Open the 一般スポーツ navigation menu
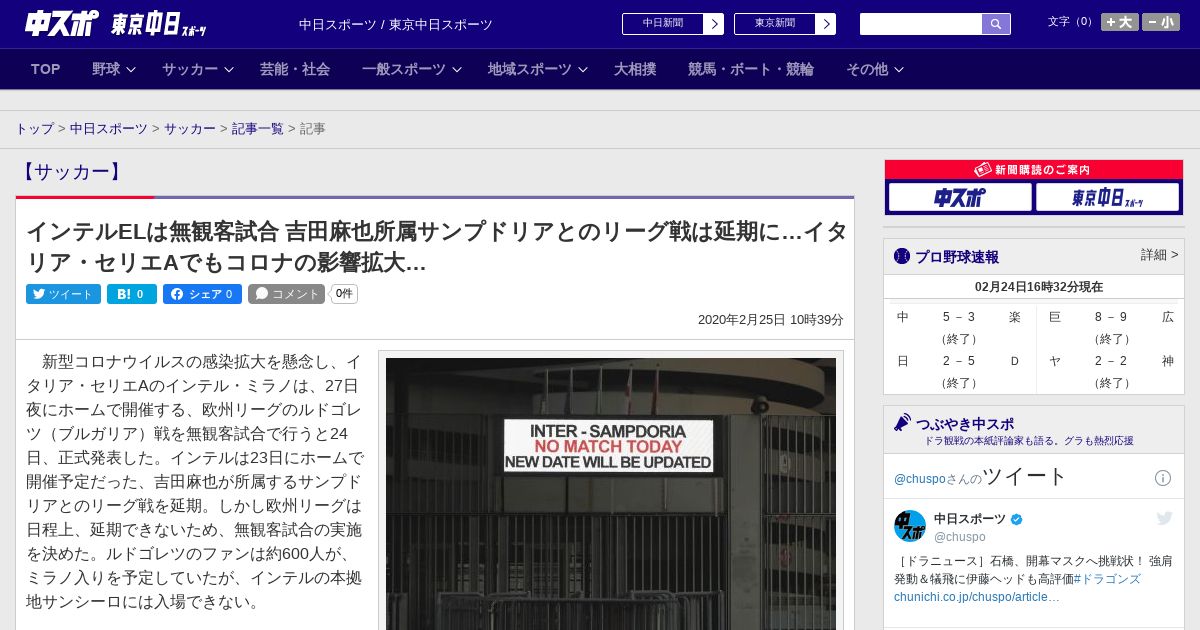1200x630 pixels. click(404, 69)
